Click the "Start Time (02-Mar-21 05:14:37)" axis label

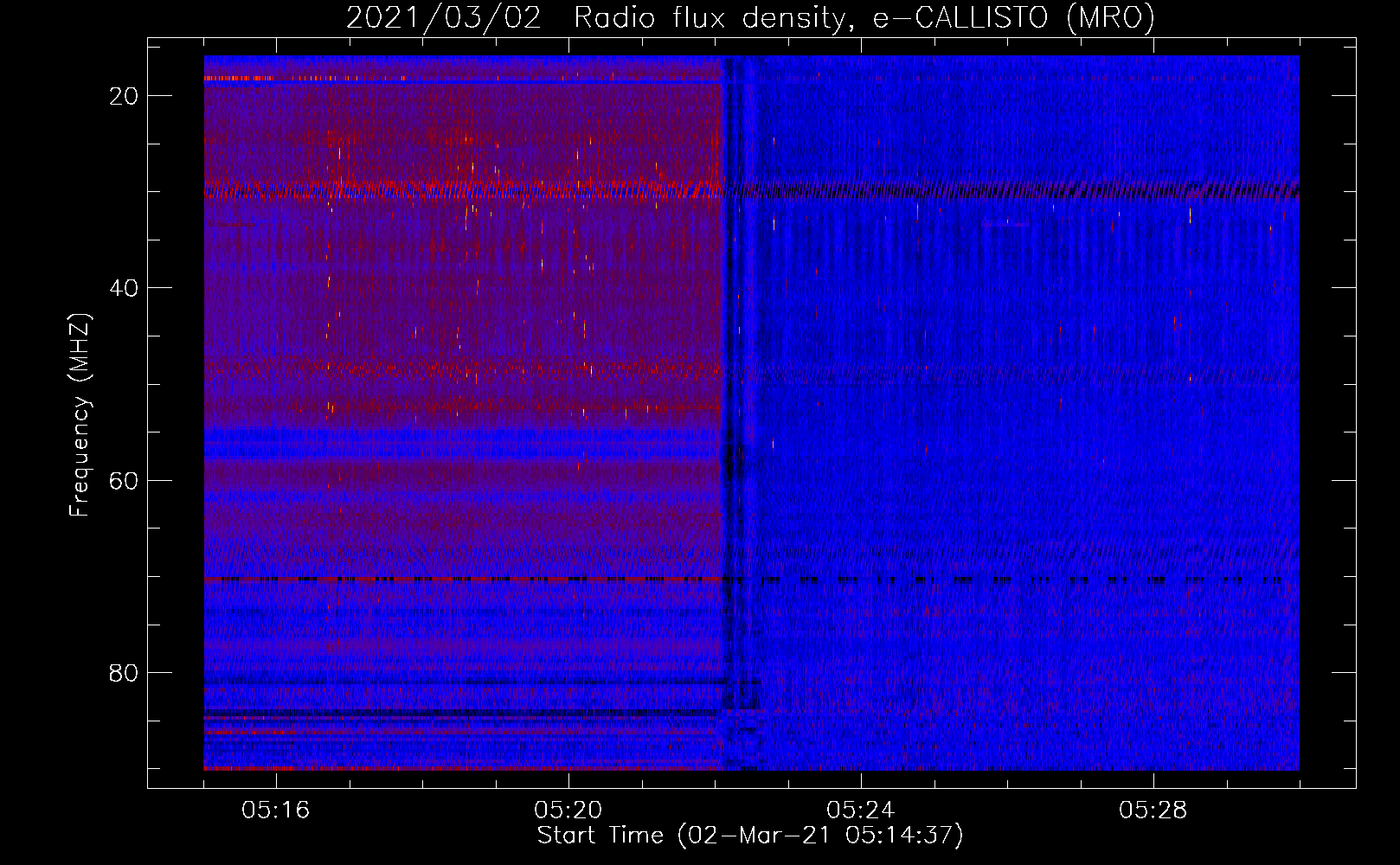750,836
